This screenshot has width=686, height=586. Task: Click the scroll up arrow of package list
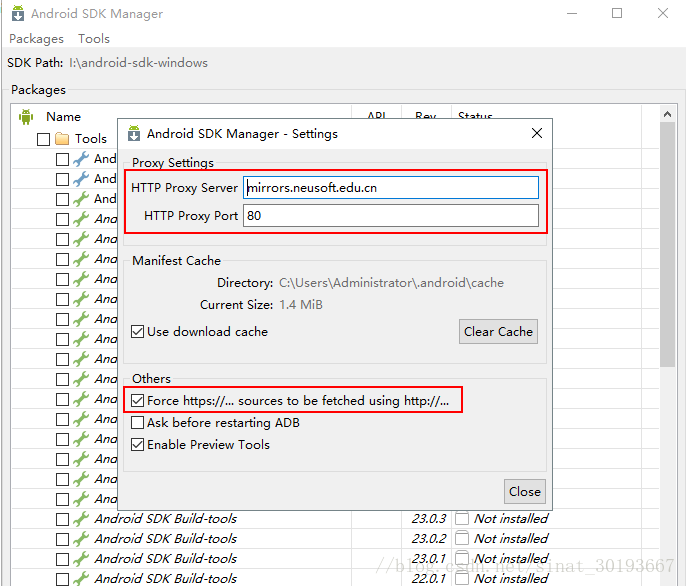click(667, 114)
